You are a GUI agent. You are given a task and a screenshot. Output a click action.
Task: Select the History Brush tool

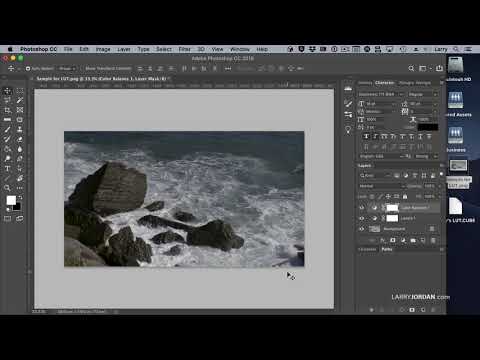coord(7,139)
